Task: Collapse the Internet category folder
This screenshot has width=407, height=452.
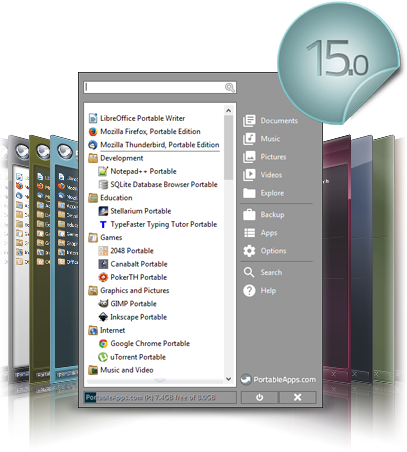Action: point(93,330)
